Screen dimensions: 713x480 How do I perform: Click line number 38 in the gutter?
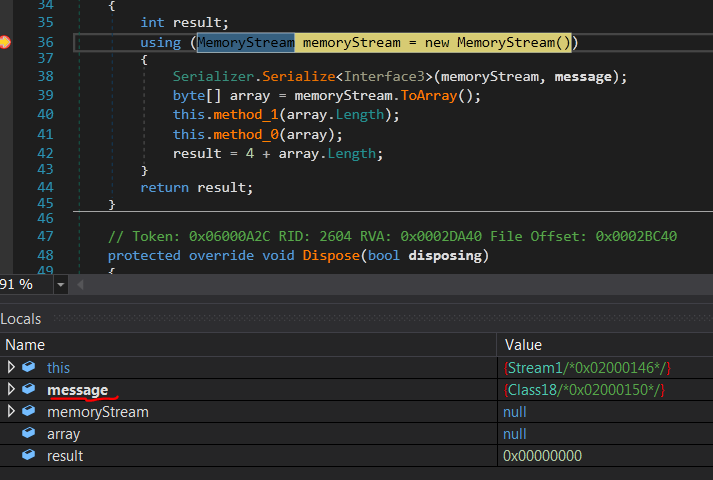coord(45,76)
